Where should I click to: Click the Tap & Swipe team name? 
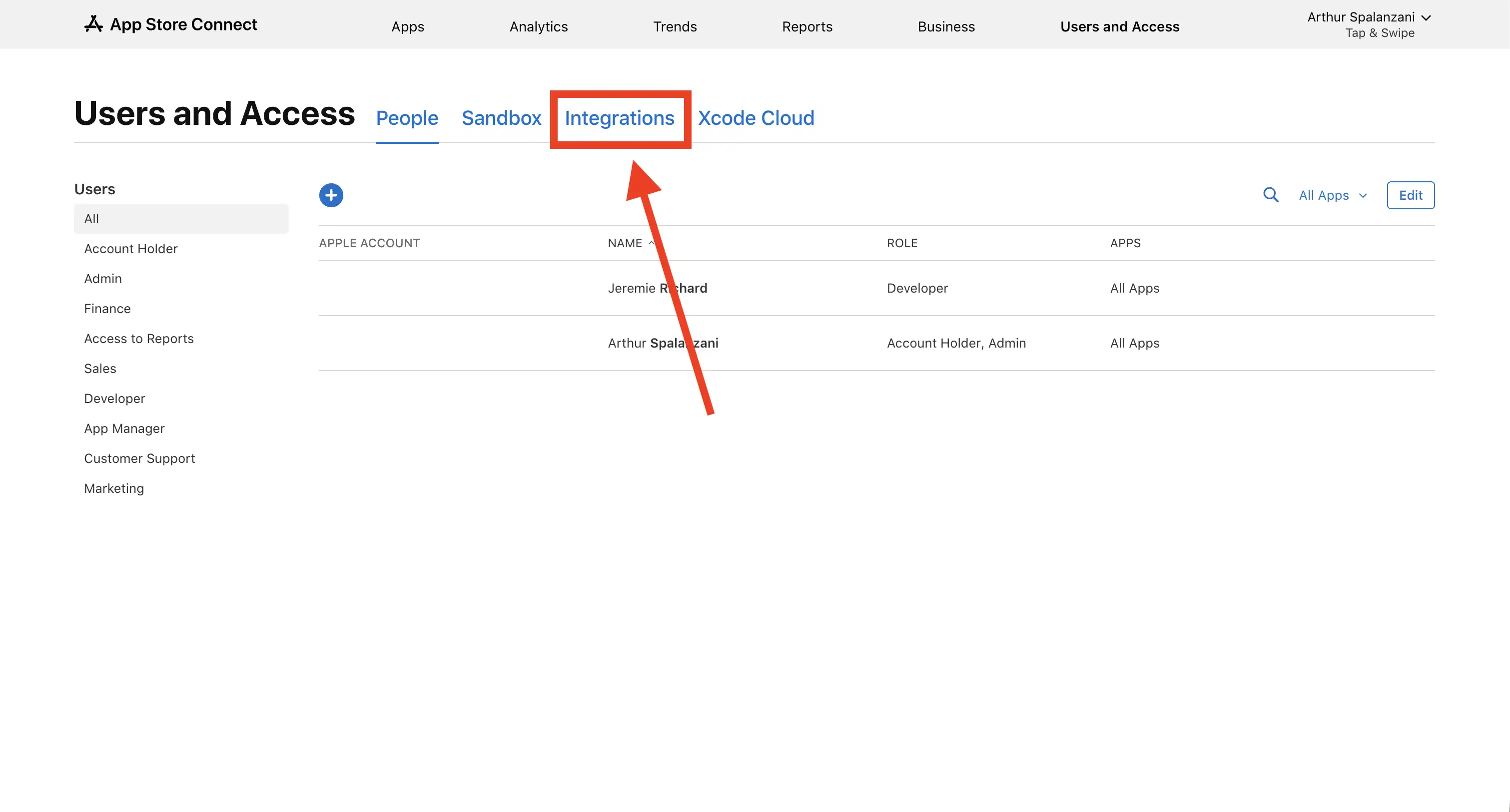1380,33
